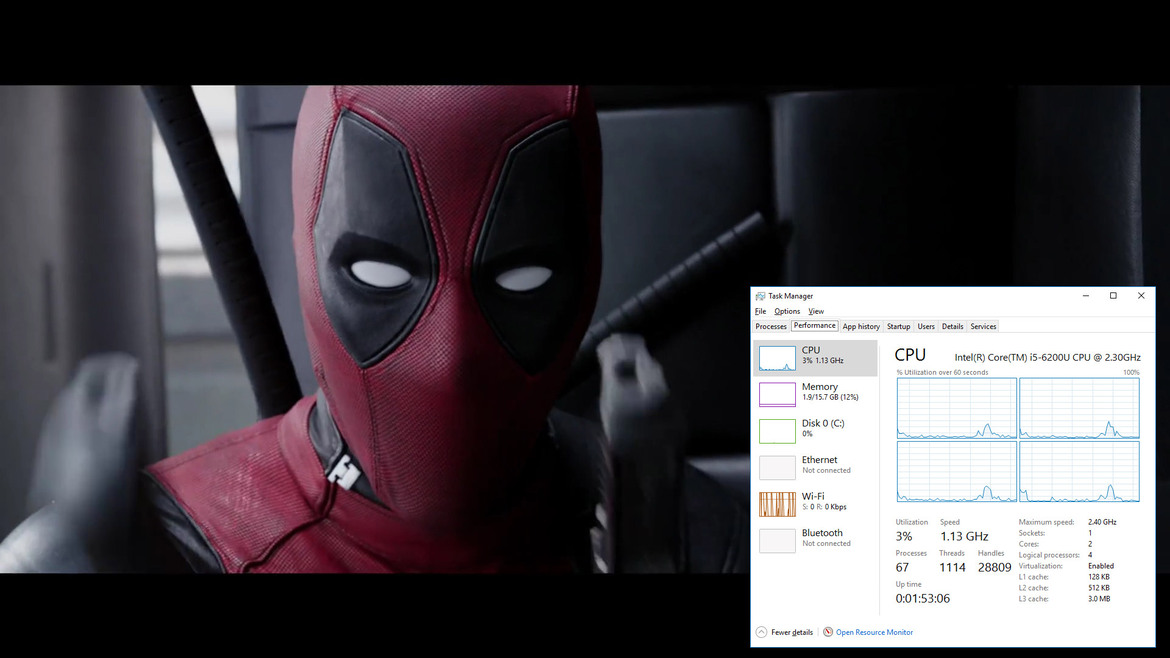Open the View menu
The image size is (1170, 658).
point(816,311)
